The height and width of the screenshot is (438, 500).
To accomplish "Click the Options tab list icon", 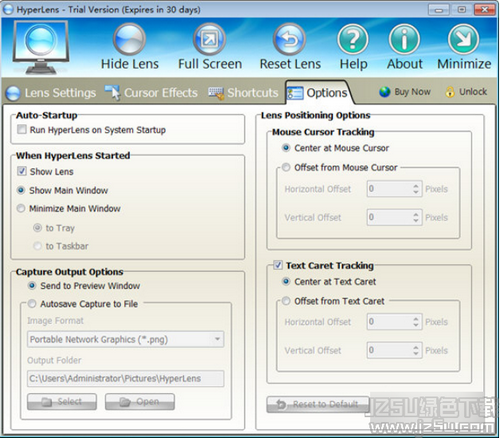I will tap(295, 93).
